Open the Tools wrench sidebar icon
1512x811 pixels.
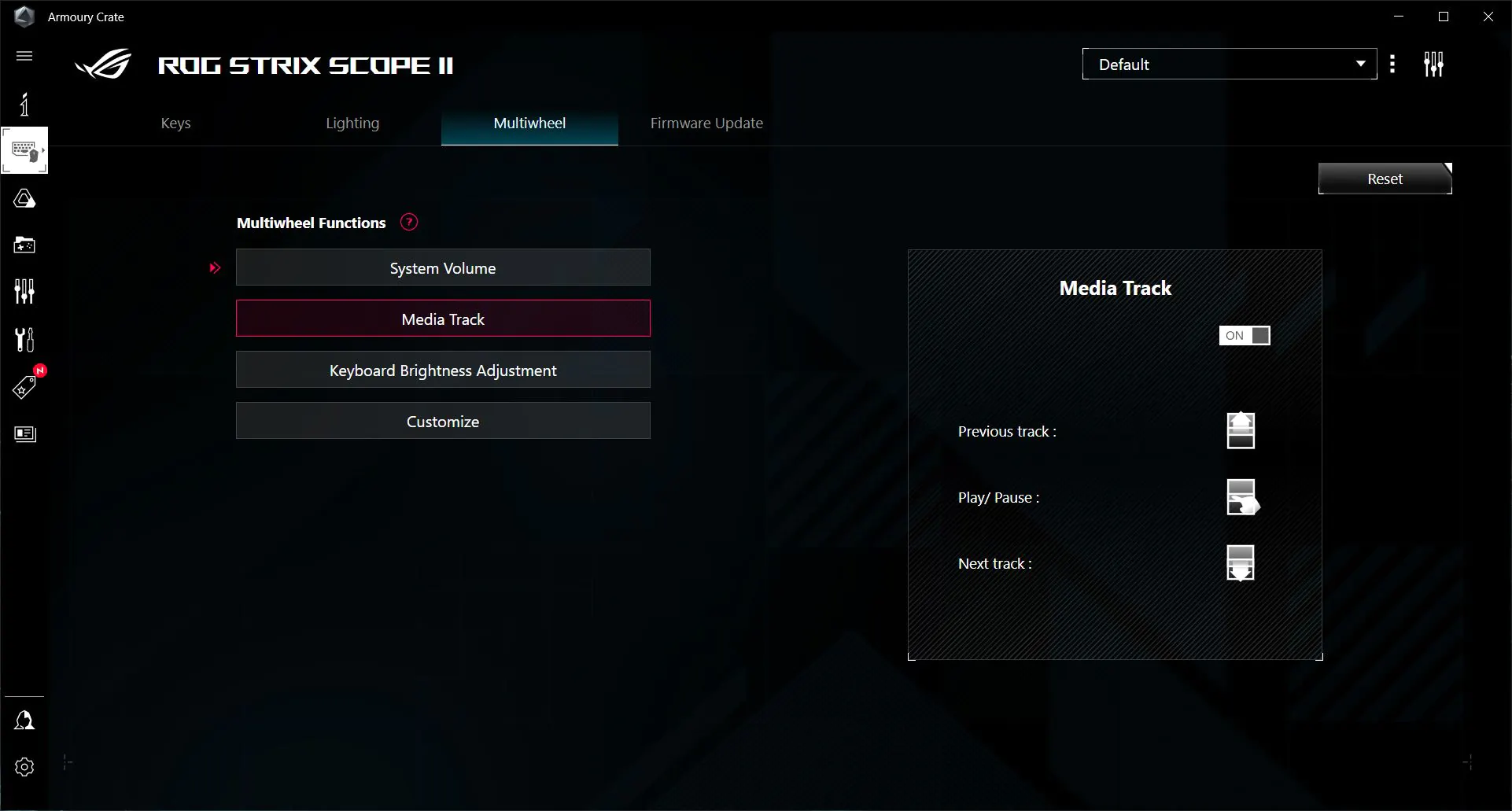coord(24,340)
